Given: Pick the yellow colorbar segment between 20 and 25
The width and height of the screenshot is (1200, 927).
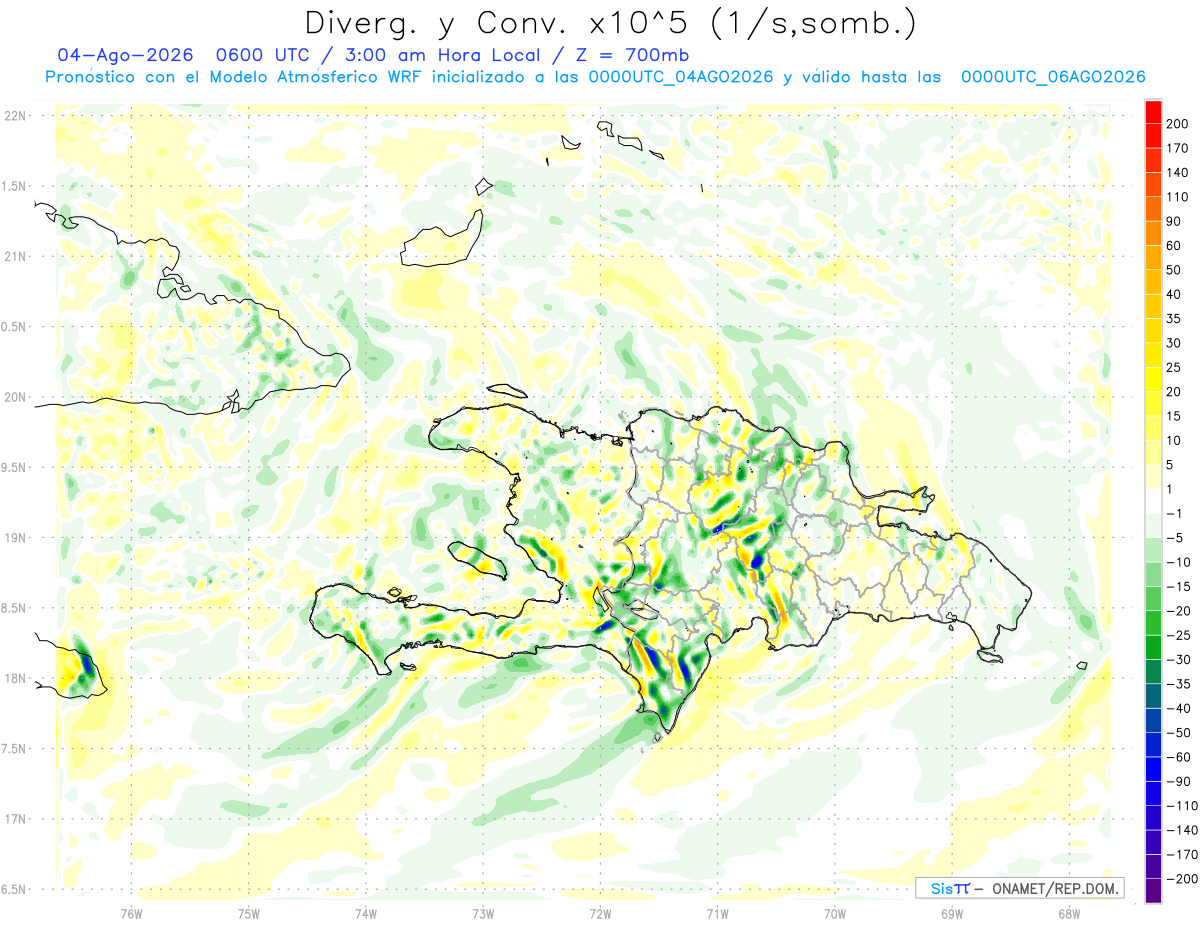Looking at the screenshot, I should (1153, 379).
